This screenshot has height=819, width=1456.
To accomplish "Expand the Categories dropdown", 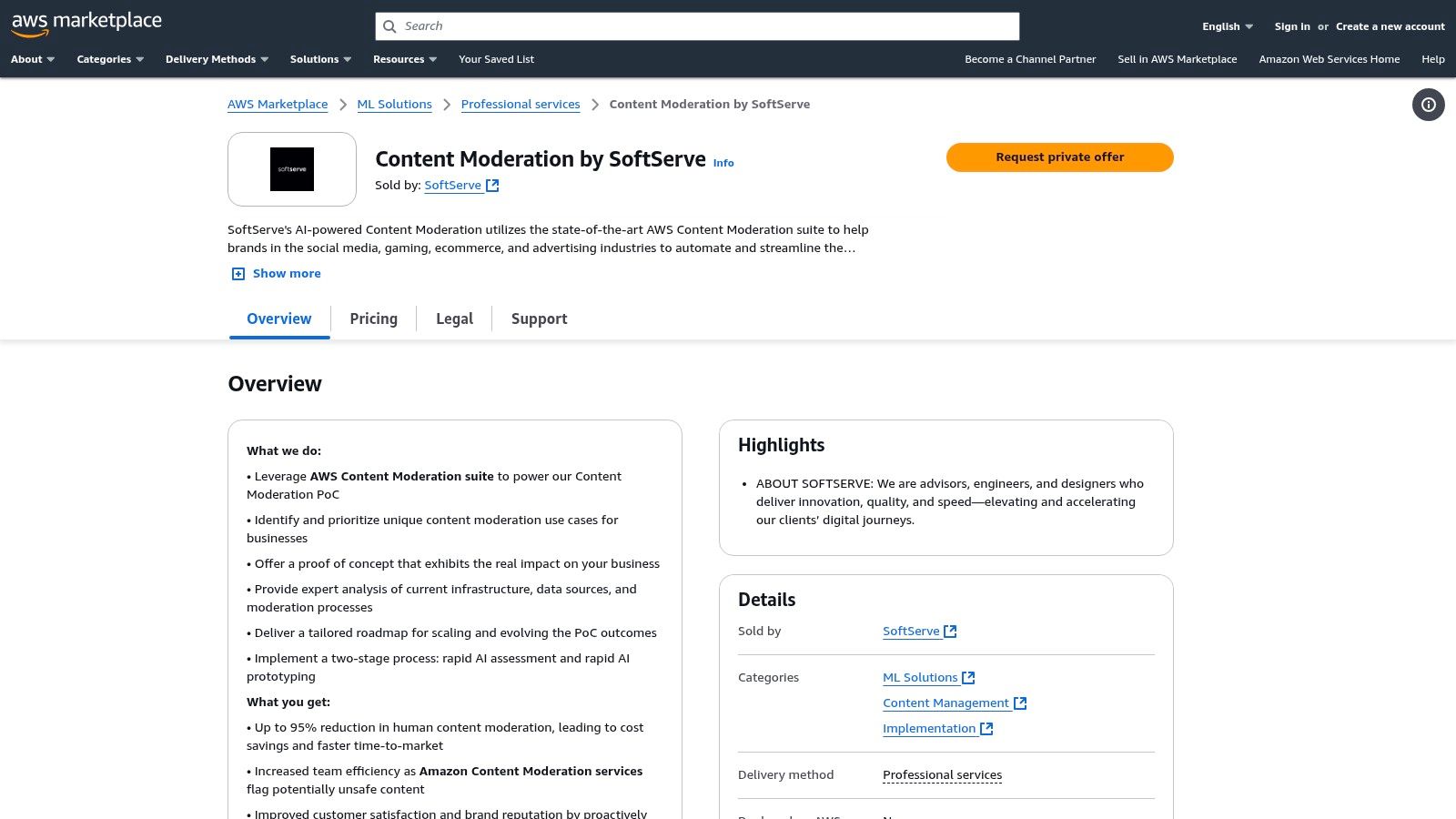I will pyautogui.click(x=110, y=59).
